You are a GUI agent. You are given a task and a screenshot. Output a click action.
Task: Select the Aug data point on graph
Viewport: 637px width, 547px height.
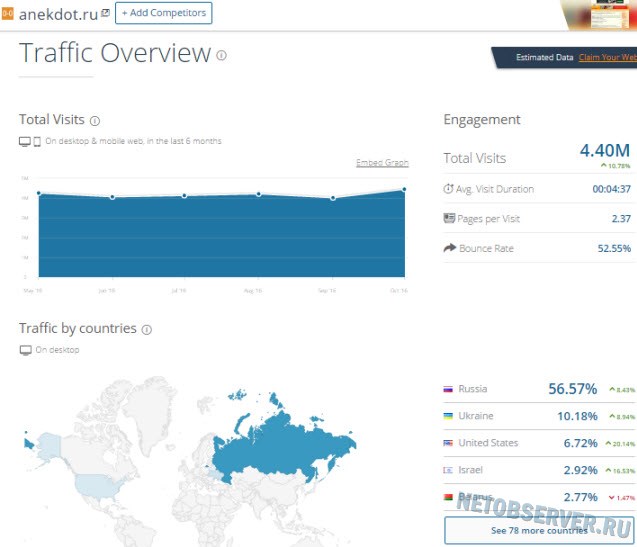pos(259,194)
